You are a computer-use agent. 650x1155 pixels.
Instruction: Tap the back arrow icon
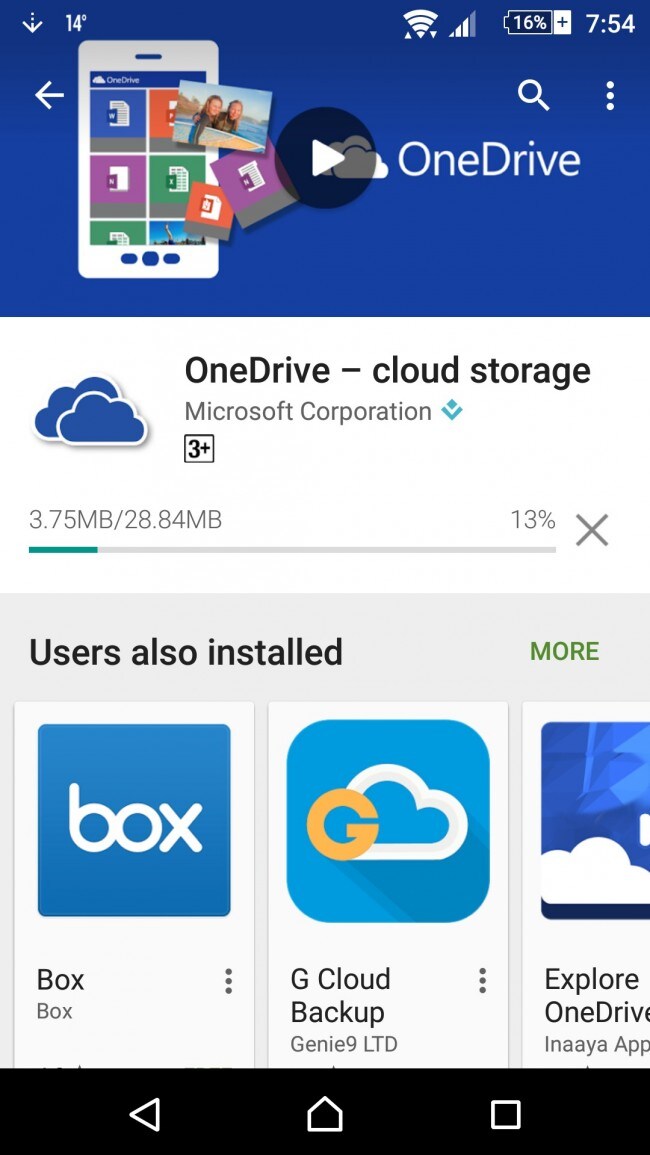coord(49,95)
